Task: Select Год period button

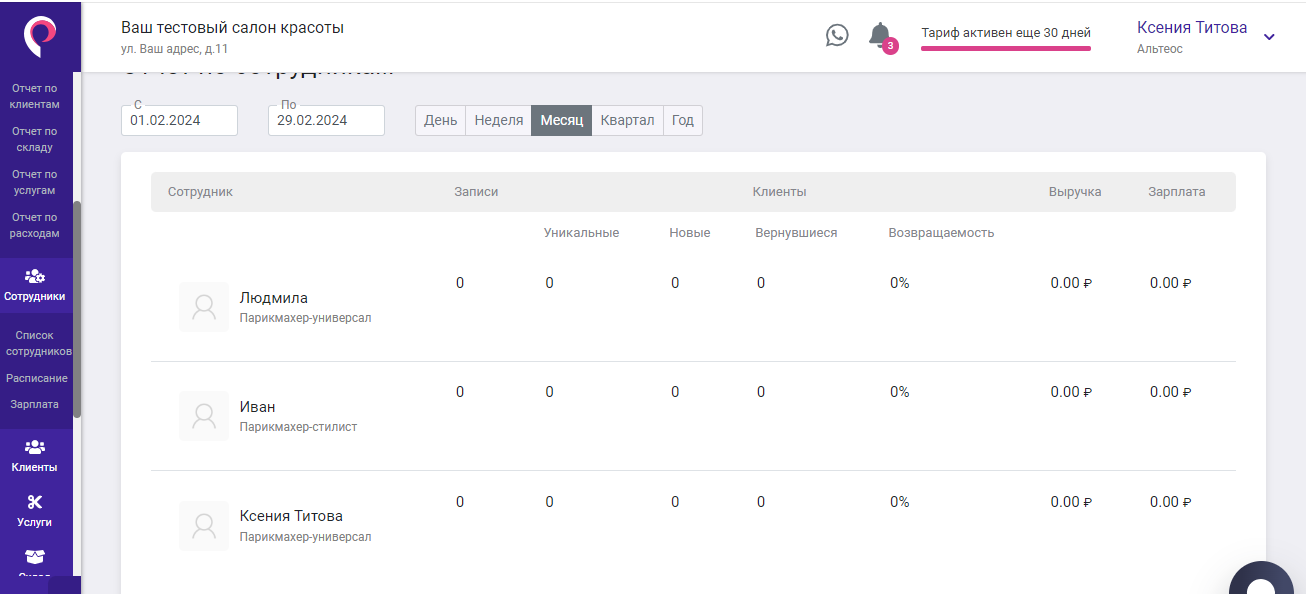Action: (x=683, y=120)
